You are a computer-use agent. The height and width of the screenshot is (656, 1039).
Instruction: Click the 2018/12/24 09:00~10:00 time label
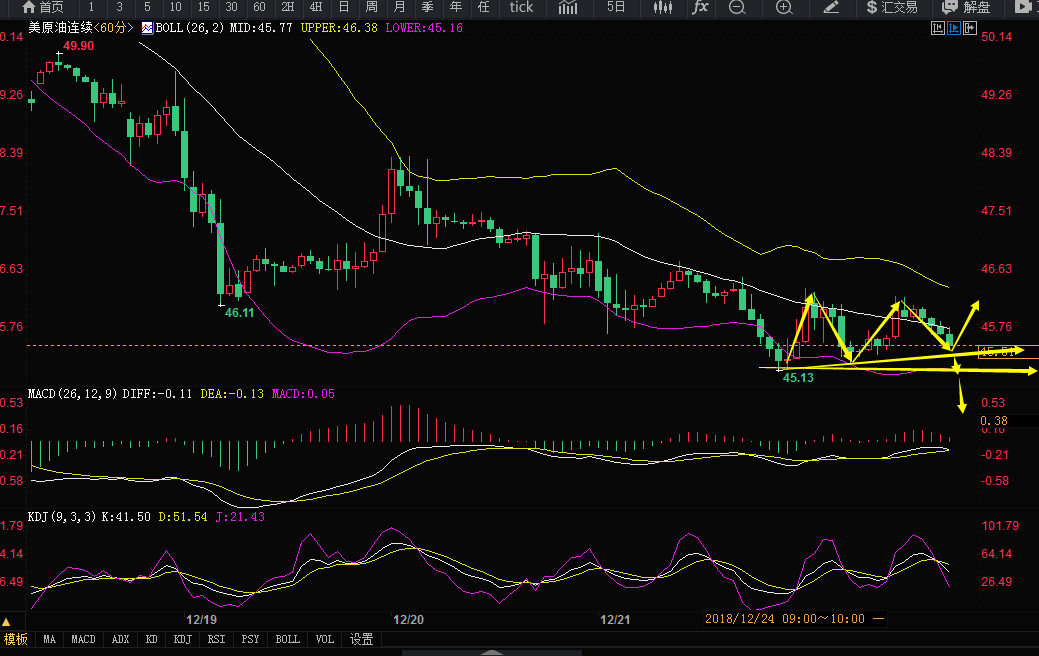point(785,619)
